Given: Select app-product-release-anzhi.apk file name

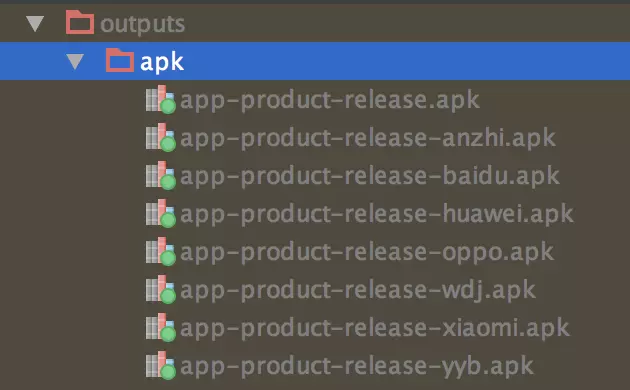Looking at the screenshot, I should pos(368,139).
